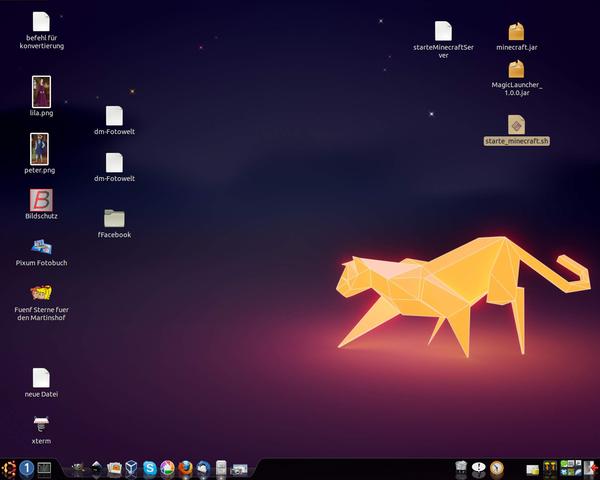Screen dimensions: 600x480
Task: Launch Picasa from the dock
Action: (x=168, y=468)
